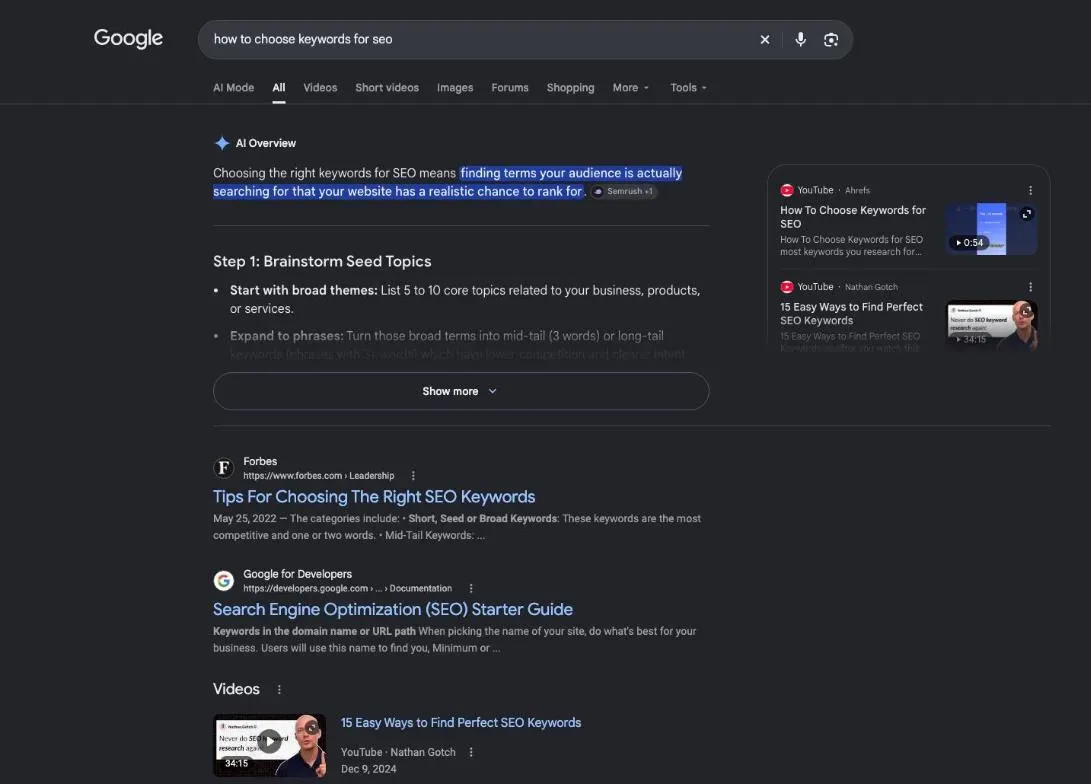Screen dimensions: 1091x784
Task: Open Search Engine Optimization (SEO) Starter Guide
Action: [392, 609]
